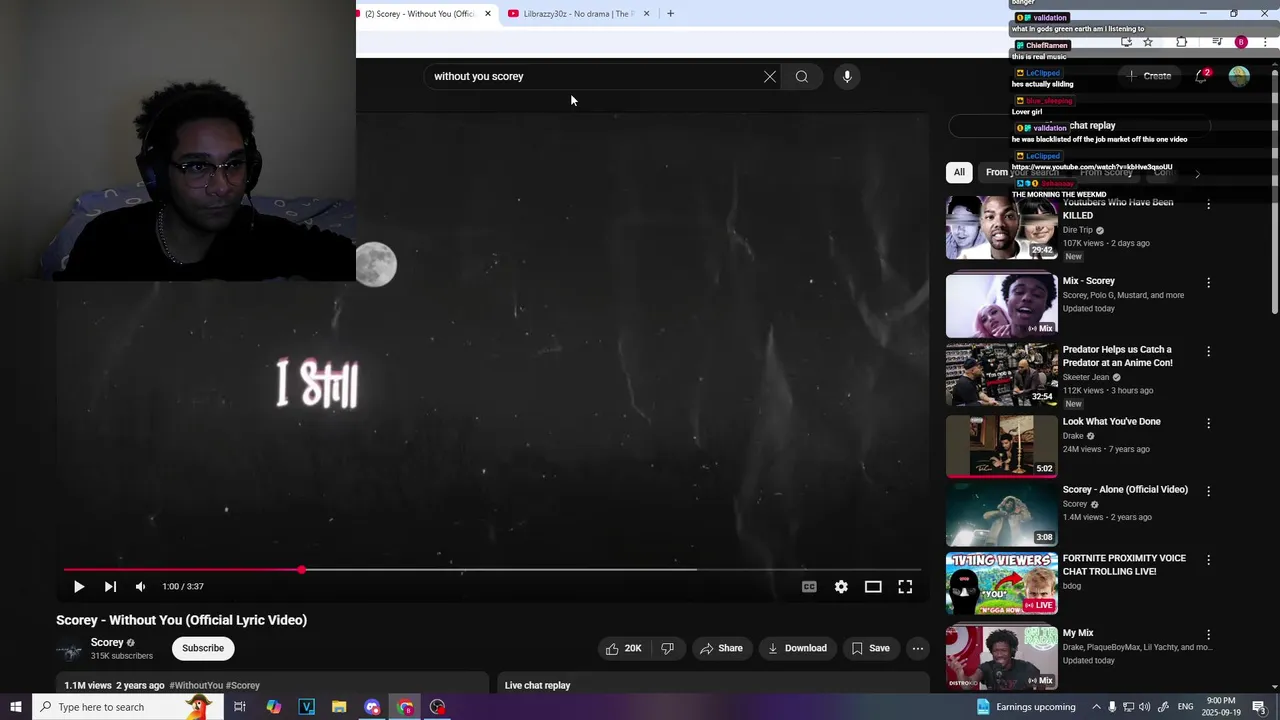Open 'Look What You've Done' by Drake
This screenshot has height=720, width=1280.
point(1001,446)
